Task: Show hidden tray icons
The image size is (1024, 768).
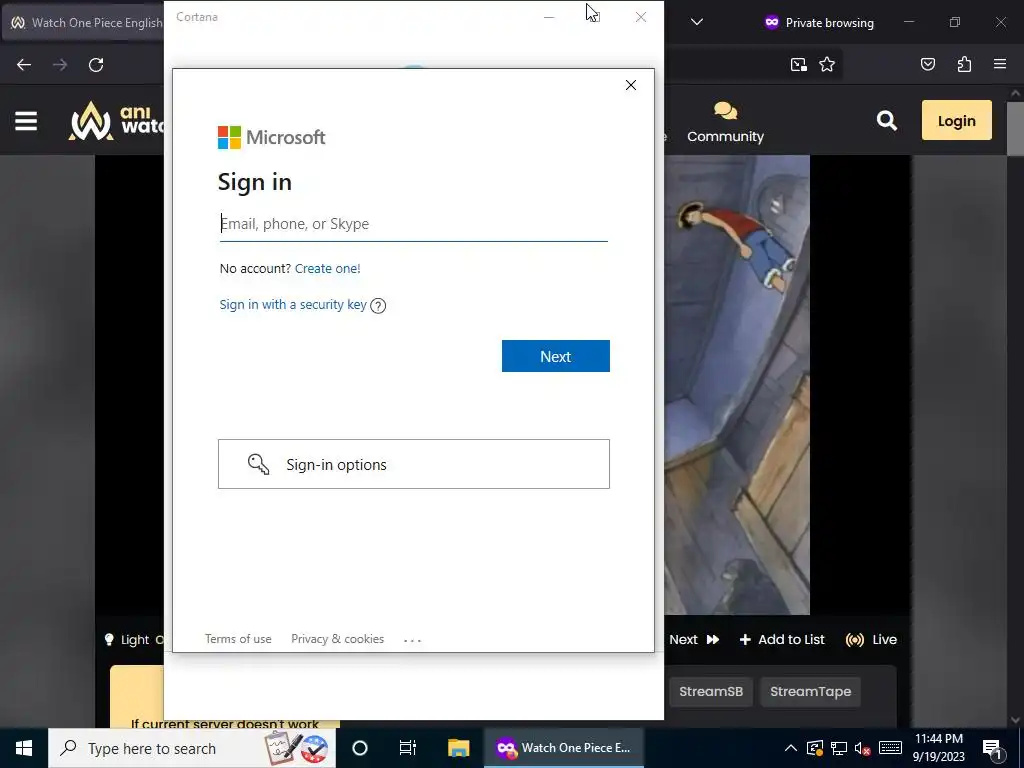Action: [x=790, y=748]
